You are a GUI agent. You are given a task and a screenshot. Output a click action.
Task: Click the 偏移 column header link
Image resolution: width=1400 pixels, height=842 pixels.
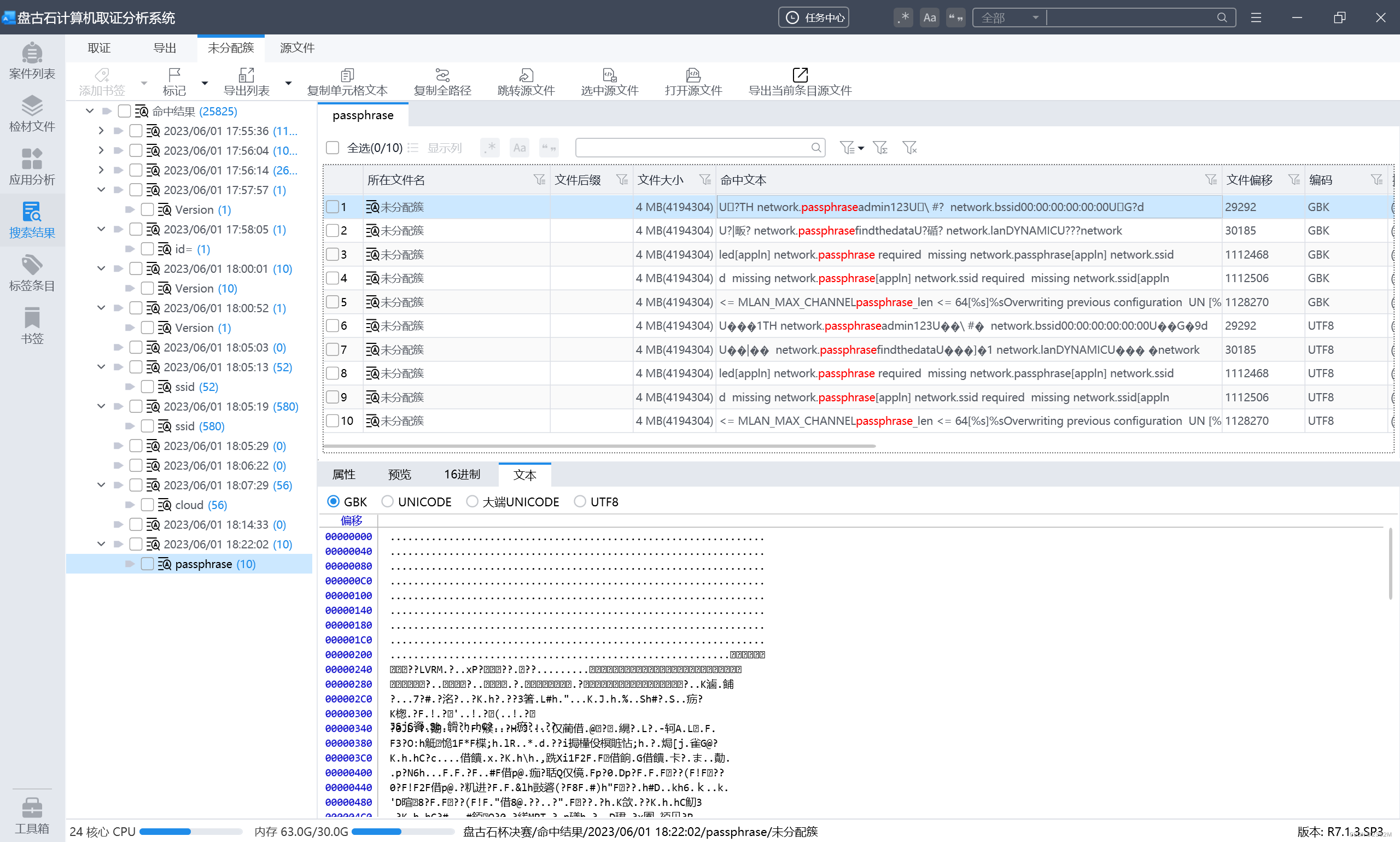tap(351, 521)
